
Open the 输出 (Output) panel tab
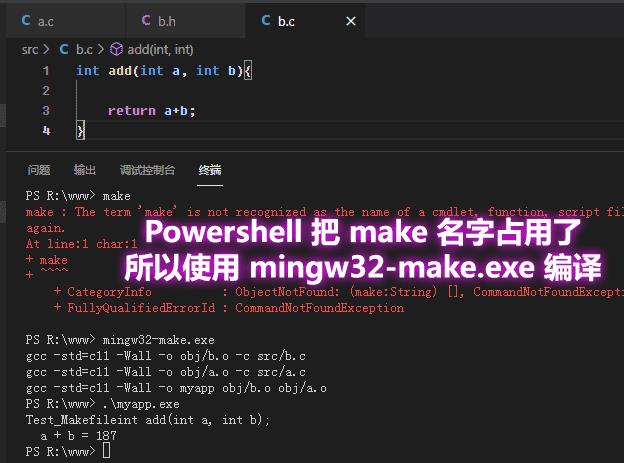tap(85, 170)
